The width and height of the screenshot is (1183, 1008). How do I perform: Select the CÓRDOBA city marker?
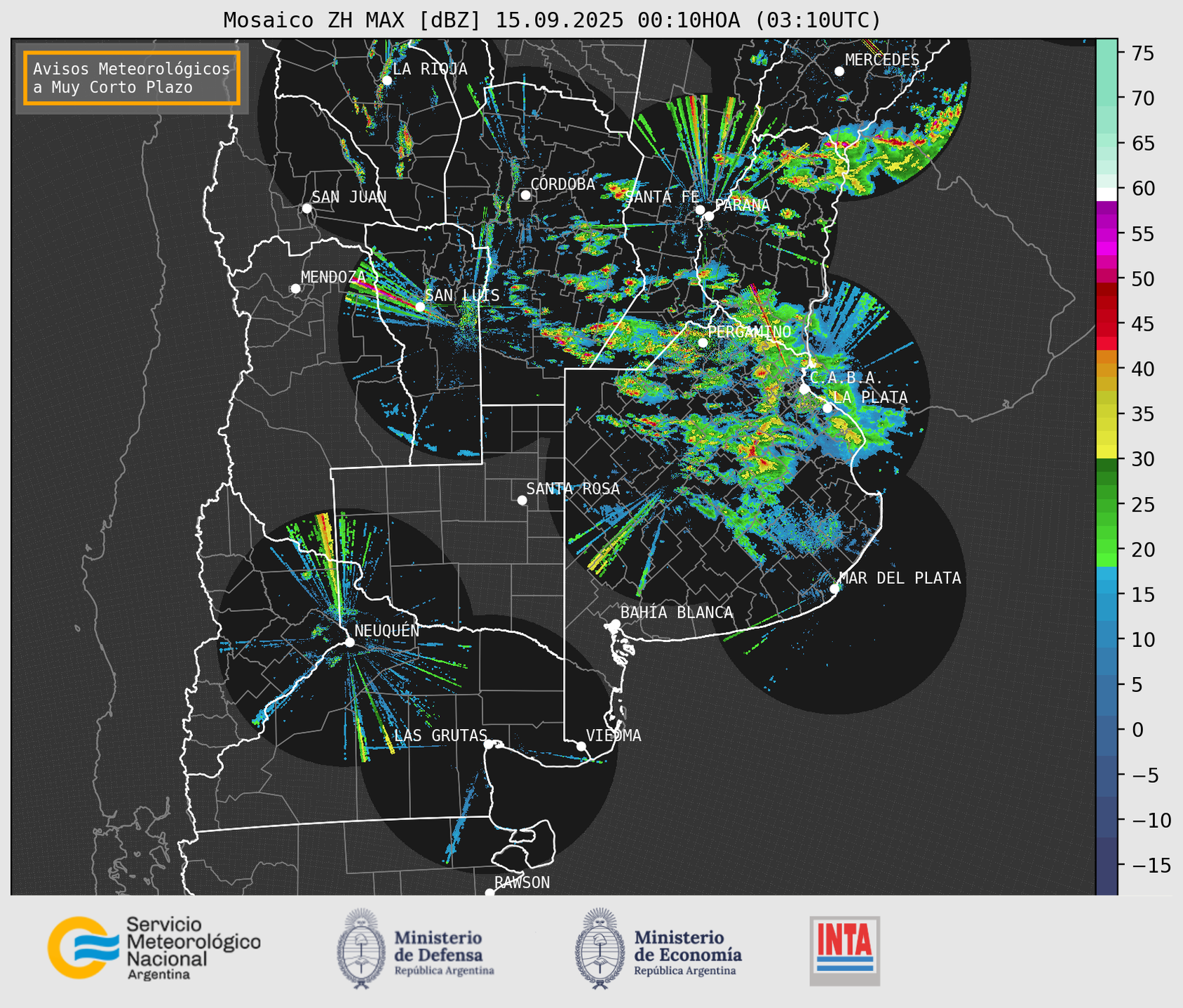525,195
